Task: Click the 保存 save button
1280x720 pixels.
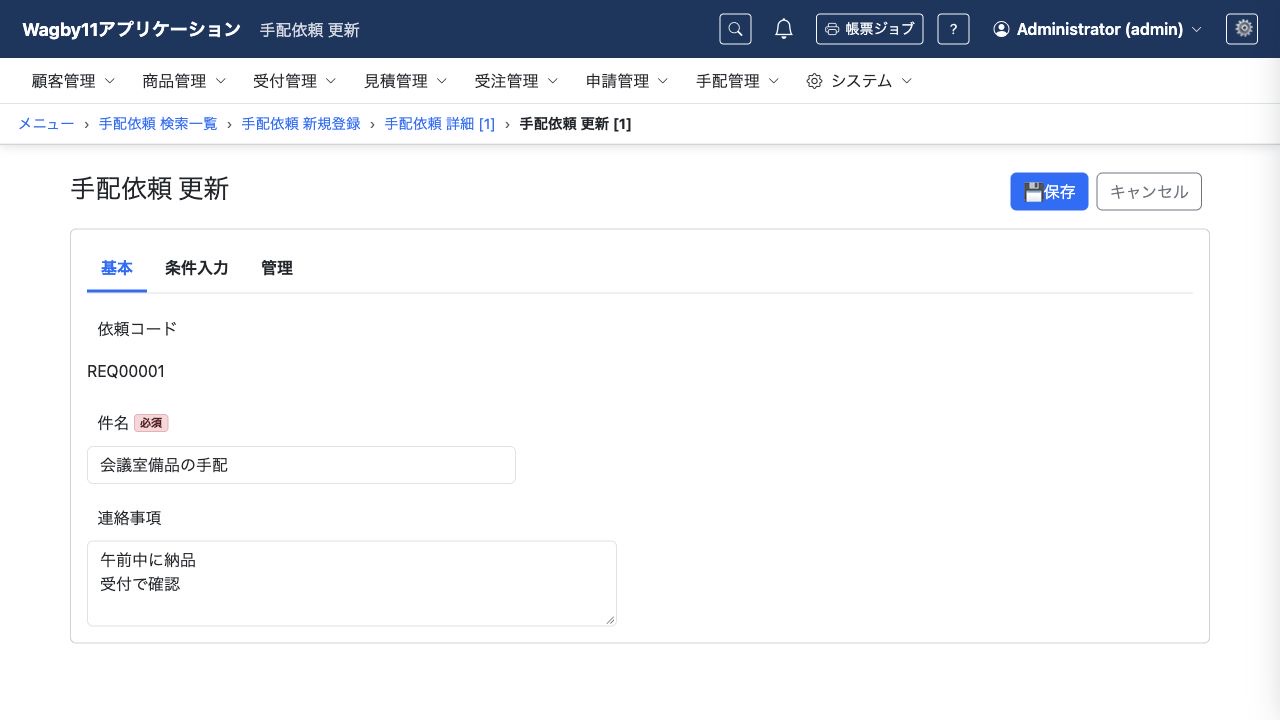Action: [1049, 192]
